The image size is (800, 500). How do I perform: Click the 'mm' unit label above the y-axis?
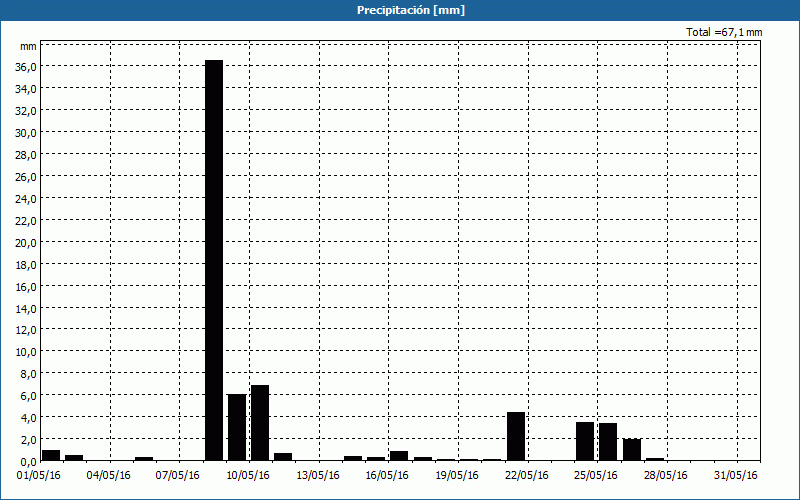[x=28, y=46]
